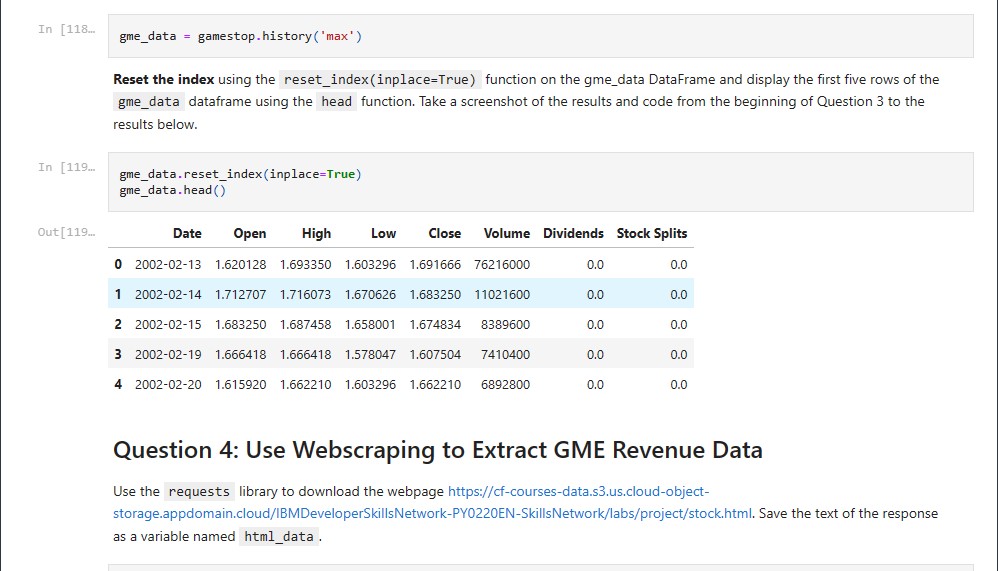
Task: Select the Open column header
Action: click(x=250, y=234)
